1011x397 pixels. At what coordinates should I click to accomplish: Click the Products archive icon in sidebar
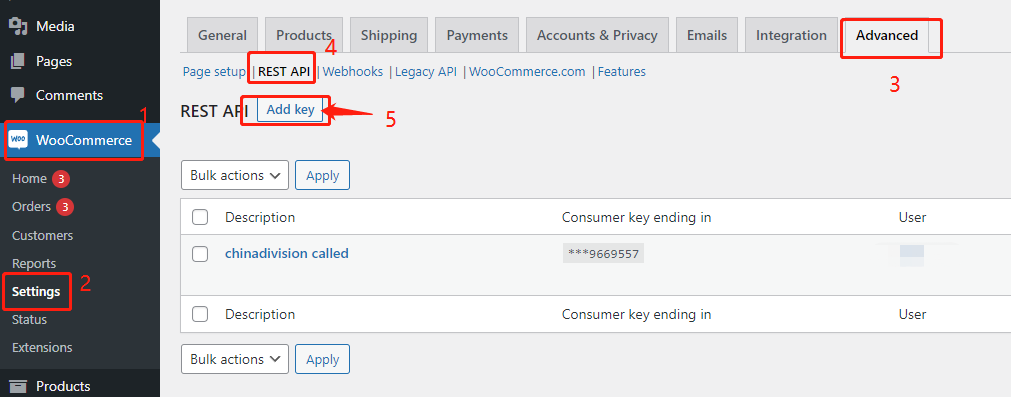click(19, 386)
